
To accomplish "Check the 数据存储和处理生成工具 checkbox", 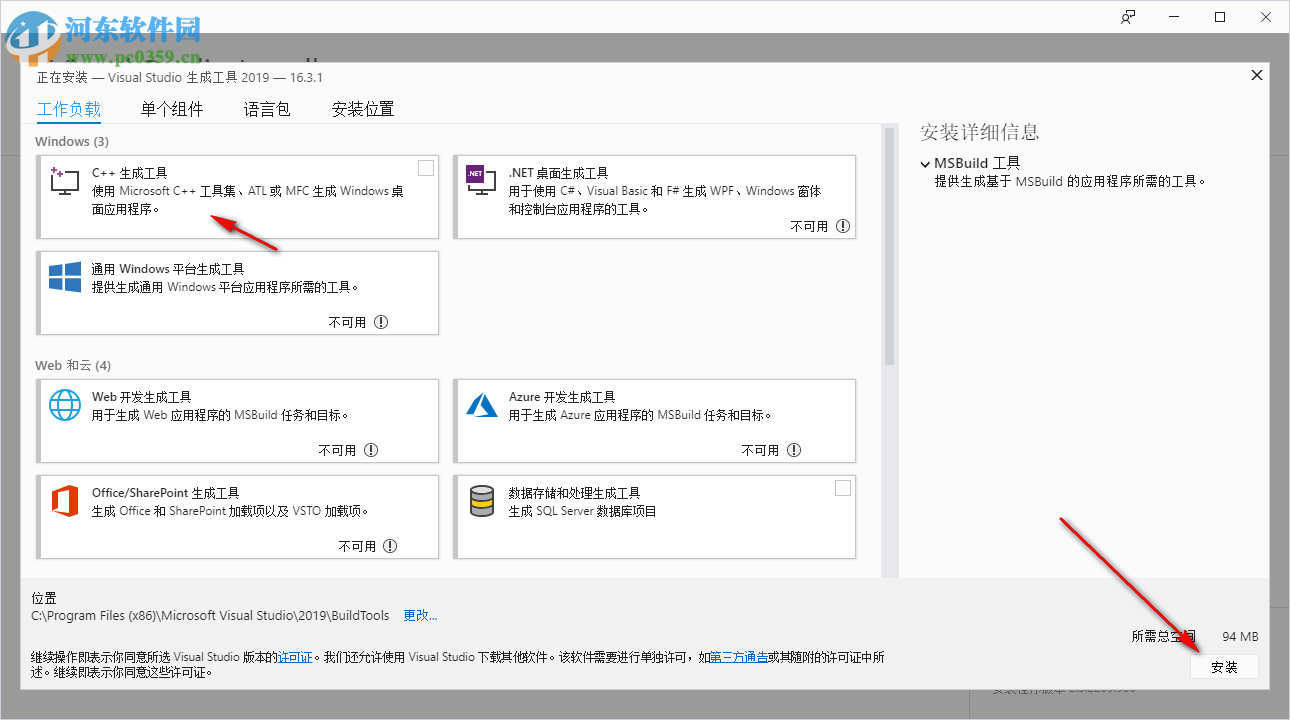I will pos(843,488).
